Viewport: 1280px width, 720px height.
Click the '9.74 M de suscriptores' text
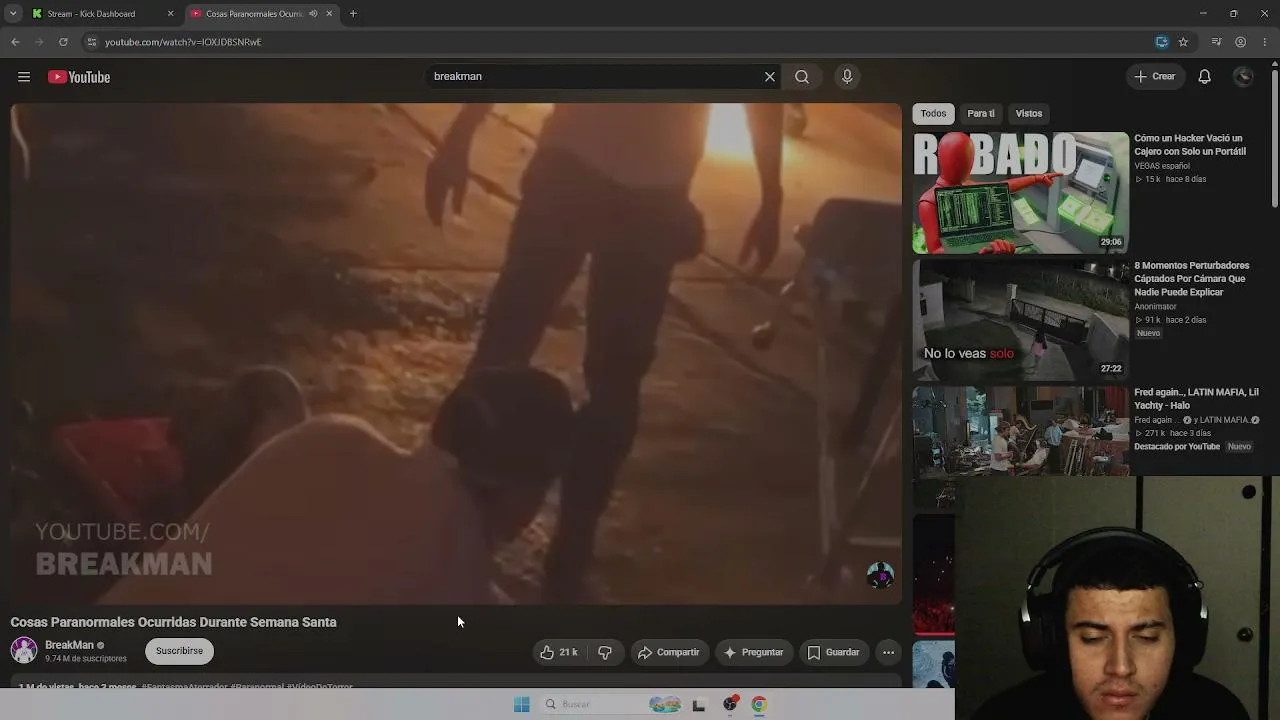click(86, 659)
